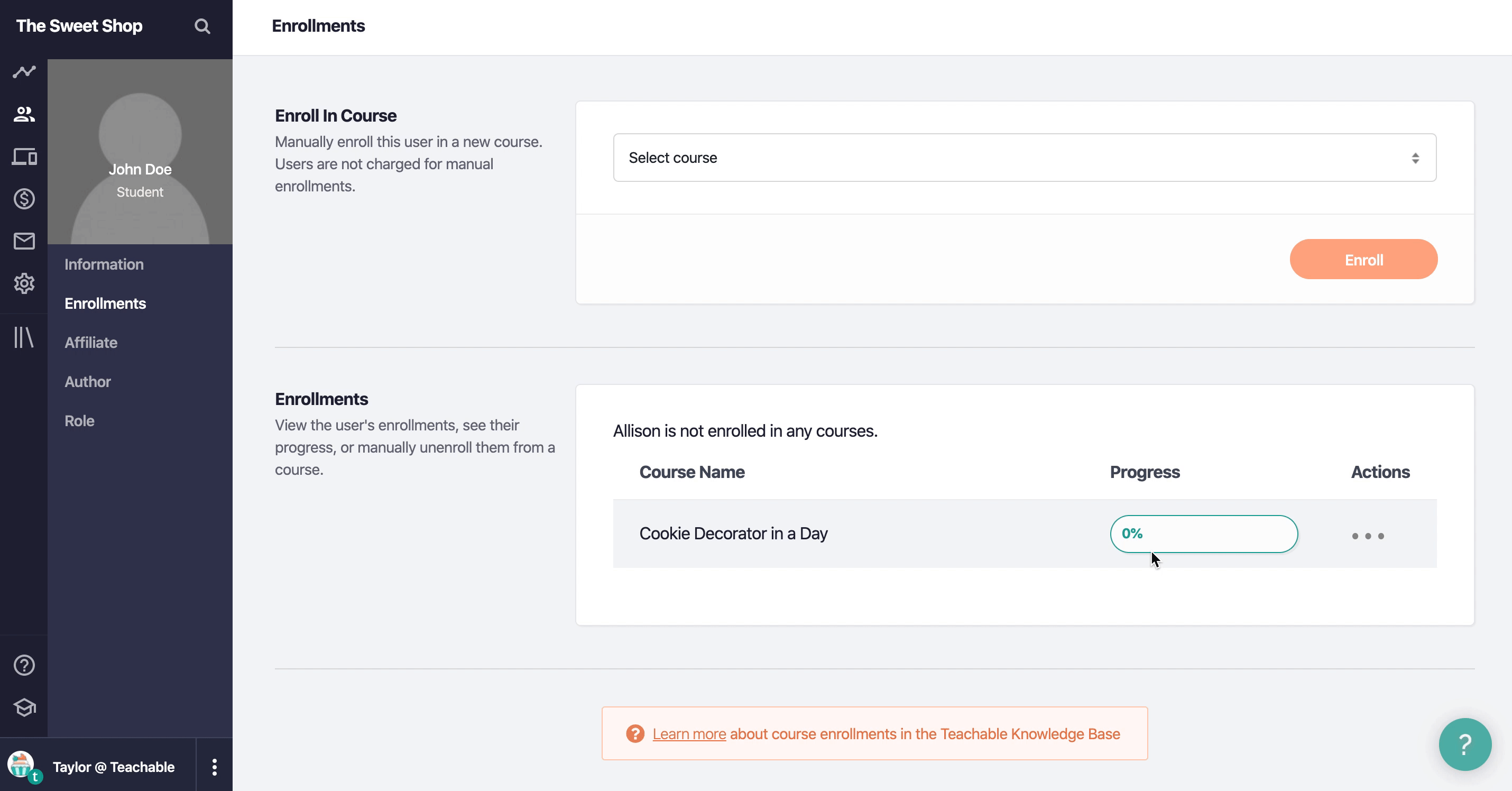Click the Information tab in user profile
Viewport: 1512px width, 791px height.
coord(104,264)
